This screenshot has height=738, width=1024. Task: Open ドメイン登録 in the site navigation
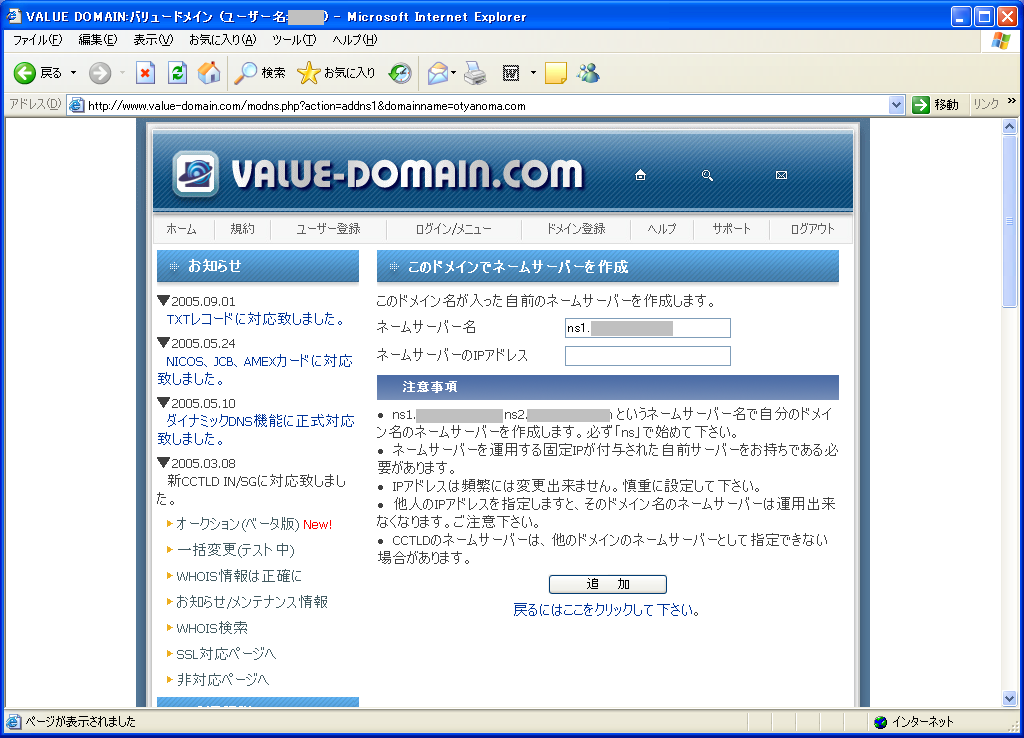[576, 229]
